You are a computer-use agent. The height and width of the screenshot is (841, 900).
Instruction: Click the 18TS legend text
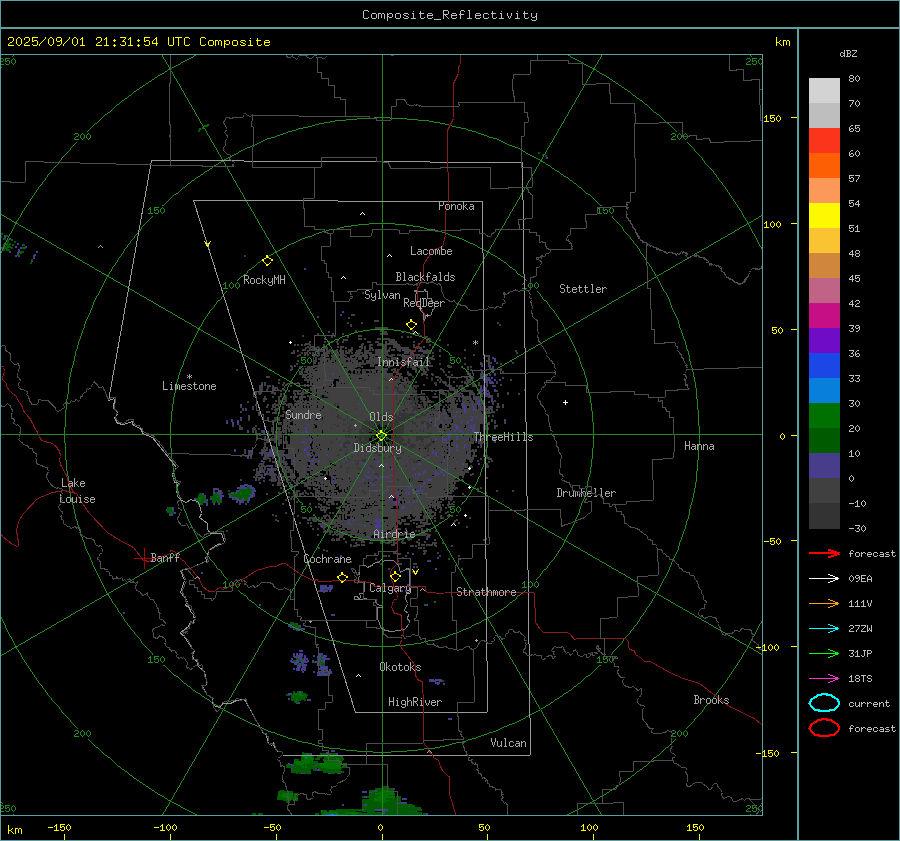click(860, 679)
